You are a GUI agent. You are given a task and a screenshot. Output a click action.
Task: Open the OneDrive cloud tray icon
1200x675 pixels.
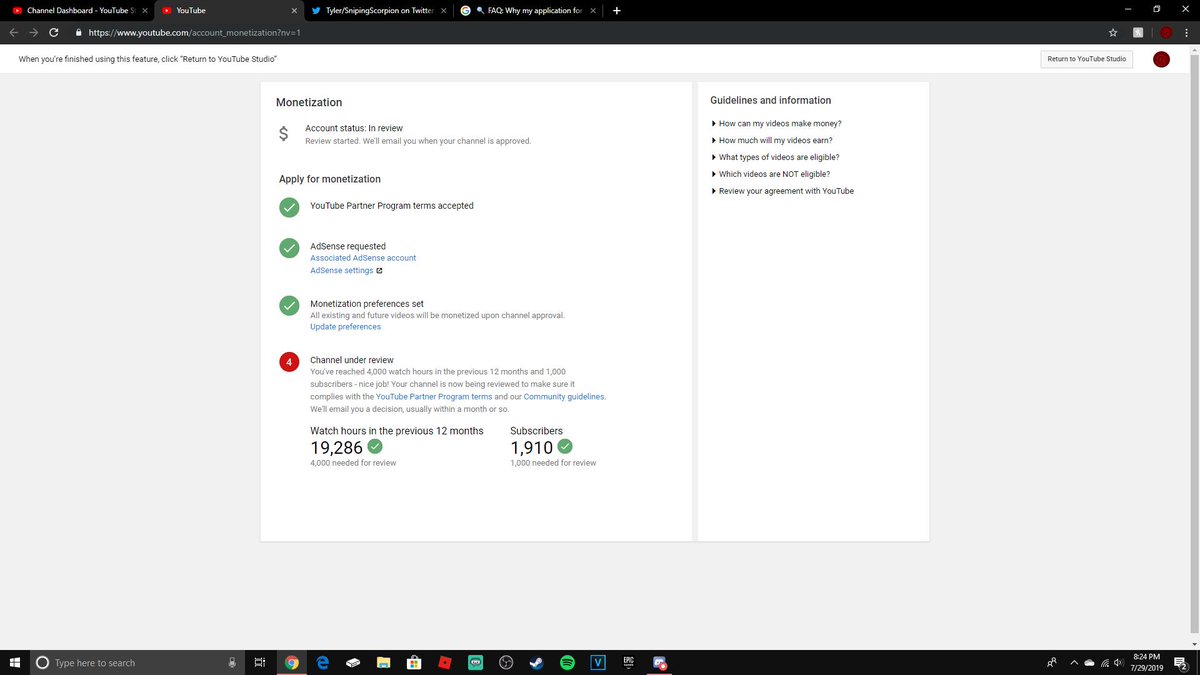[1088, 662]
